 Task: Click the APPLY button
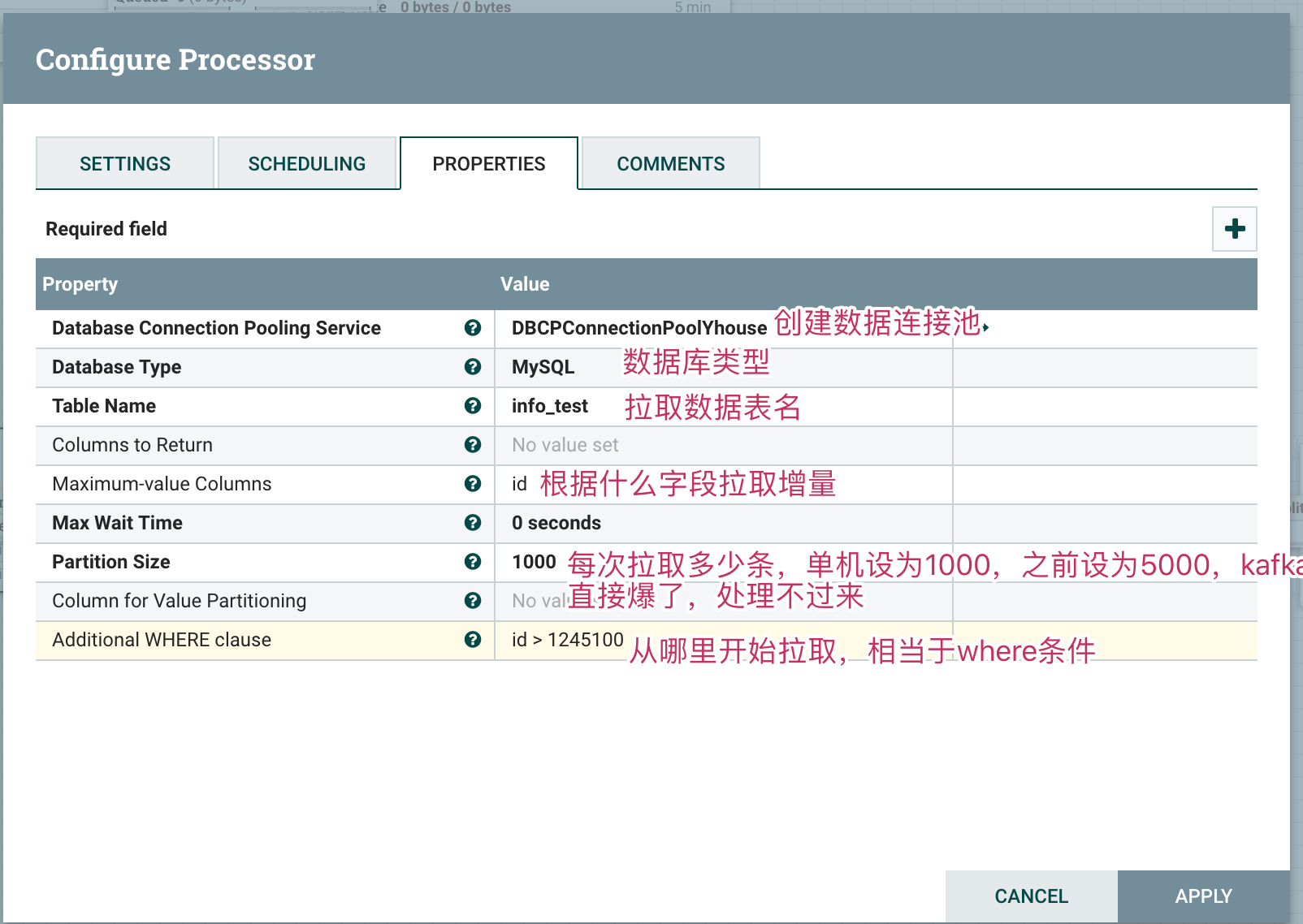pyautogui.click(x=1204, y=896)
